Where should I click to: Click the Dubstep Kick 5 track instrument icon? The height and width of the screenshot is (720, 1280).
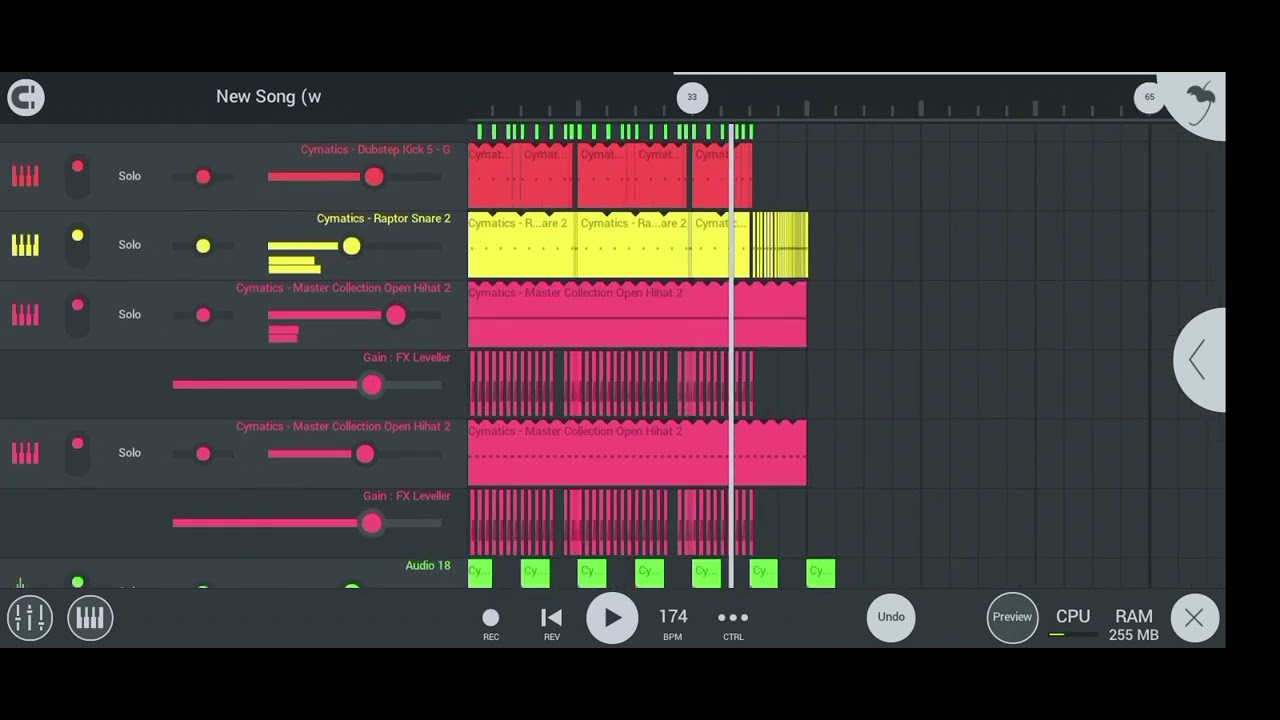[25, 176]
